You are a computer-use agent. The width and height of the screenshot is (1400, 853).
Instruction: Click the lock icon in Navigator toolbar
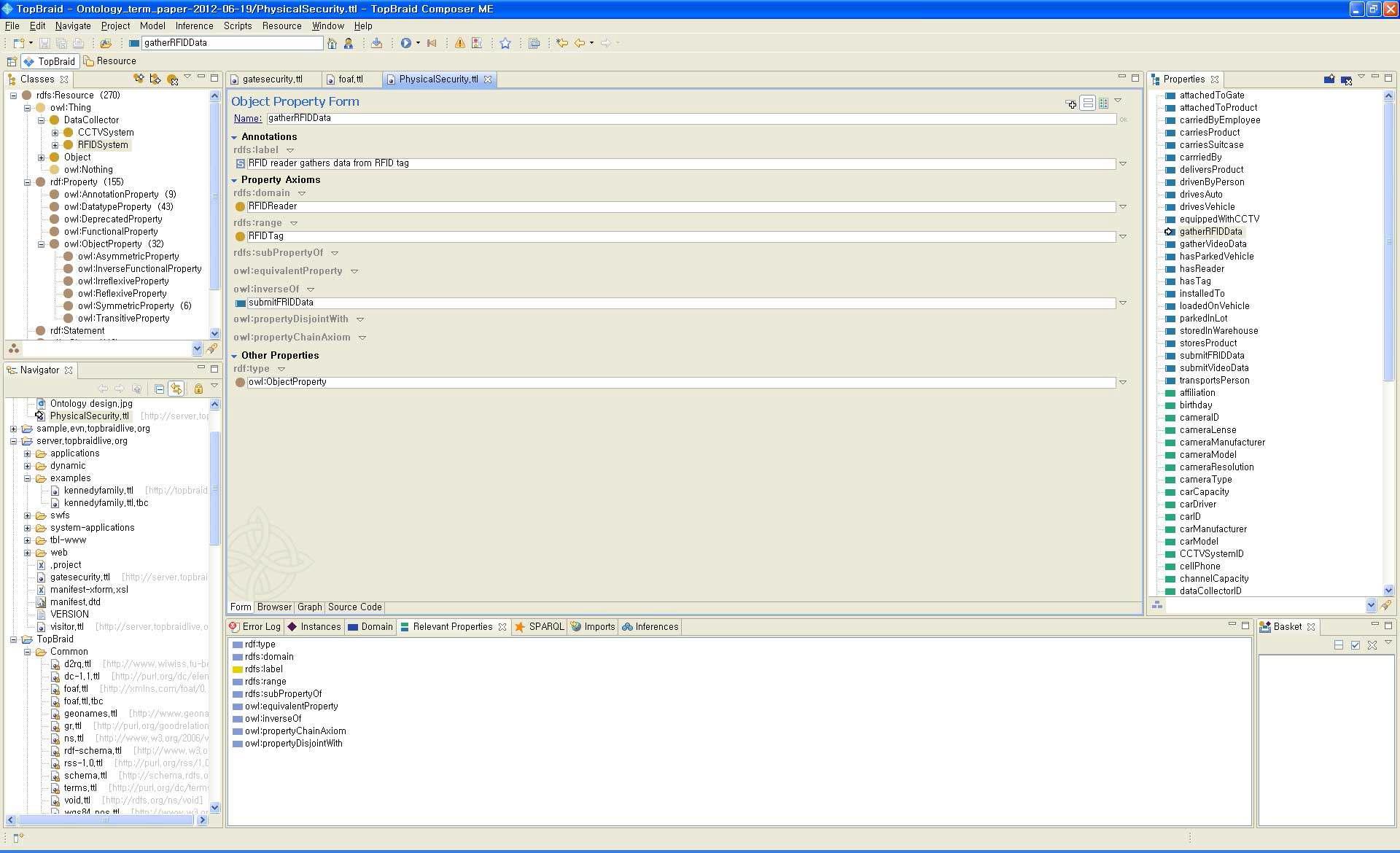pyautogui.click(x=198, y=389)
